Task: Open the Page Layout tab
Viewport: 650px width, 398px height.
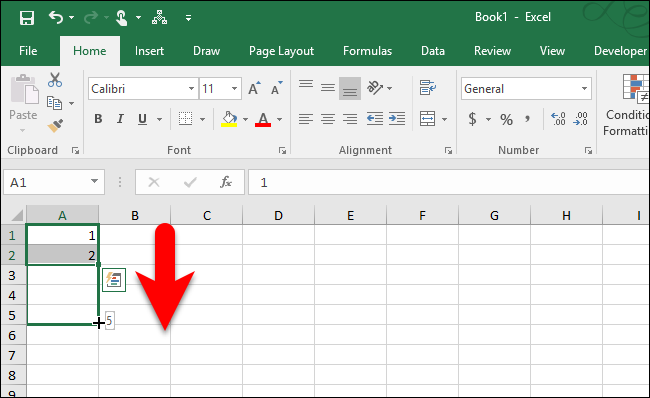Action: 281,51
